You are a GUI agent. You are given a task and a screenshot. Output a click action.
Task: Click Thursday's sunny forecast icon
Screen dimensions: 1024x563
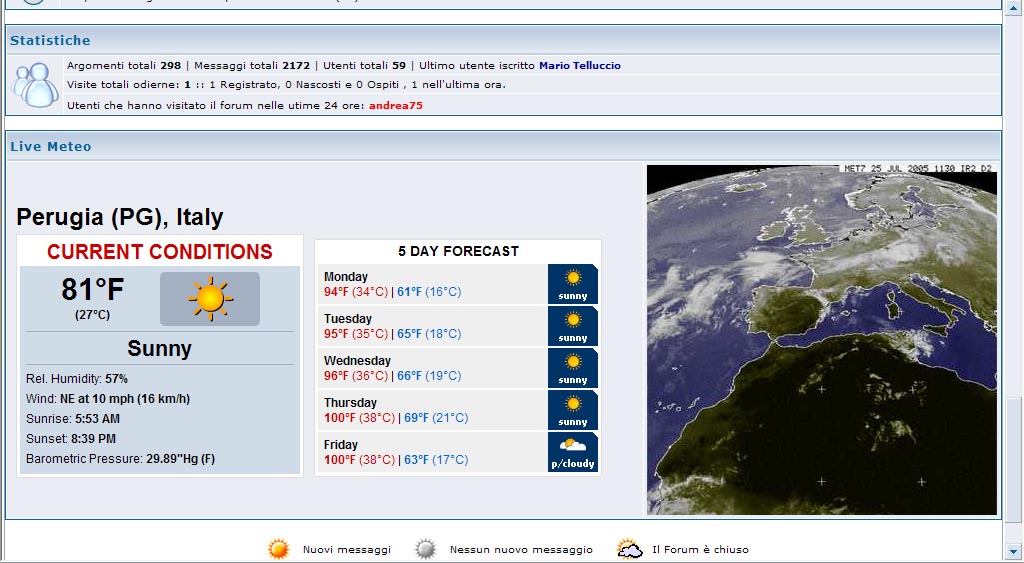pyautogui.click(x=573, y=410)
